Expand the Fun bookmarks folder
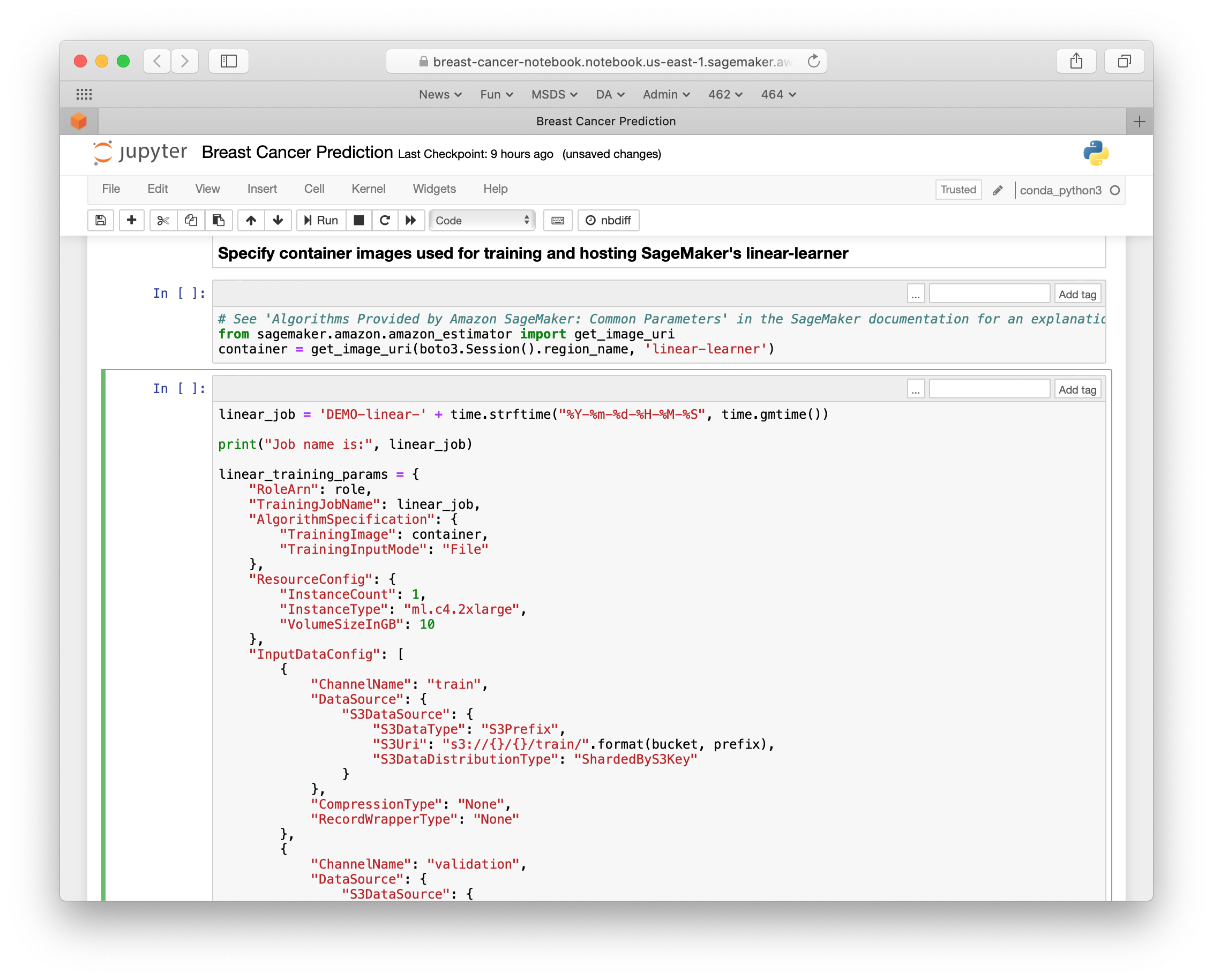Viewport: 1213px width, 980px height. 497,94
